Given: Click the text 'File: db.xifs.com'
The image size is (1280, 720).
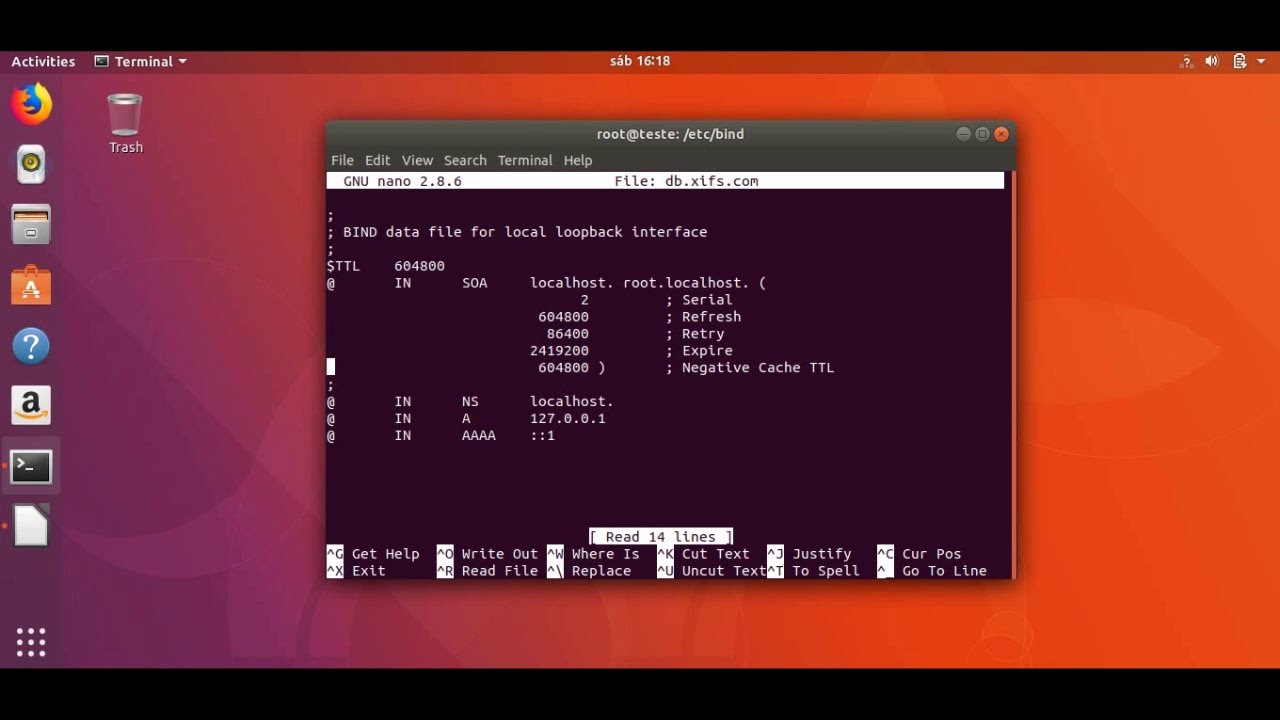Looking at the screenshot, I should coord(686,181).
